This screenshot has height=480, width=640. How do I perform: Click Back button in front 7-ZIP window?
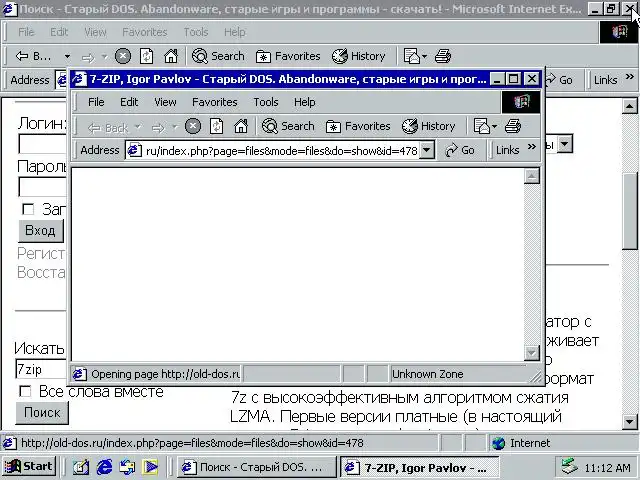(x=108, y=128)
